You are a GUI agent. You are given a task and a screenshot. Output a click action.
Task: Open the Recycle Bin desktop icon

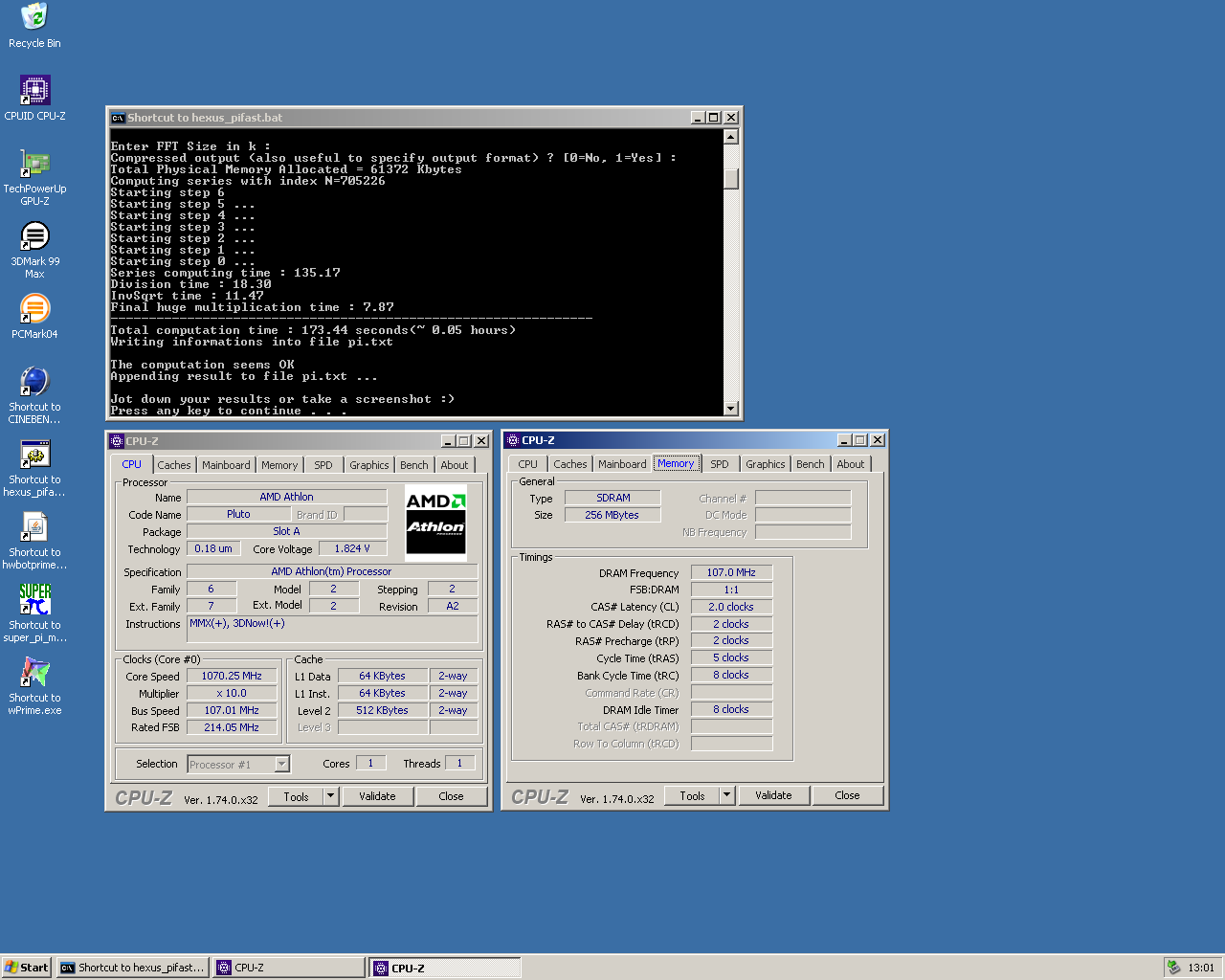click(x=34, y=25)
